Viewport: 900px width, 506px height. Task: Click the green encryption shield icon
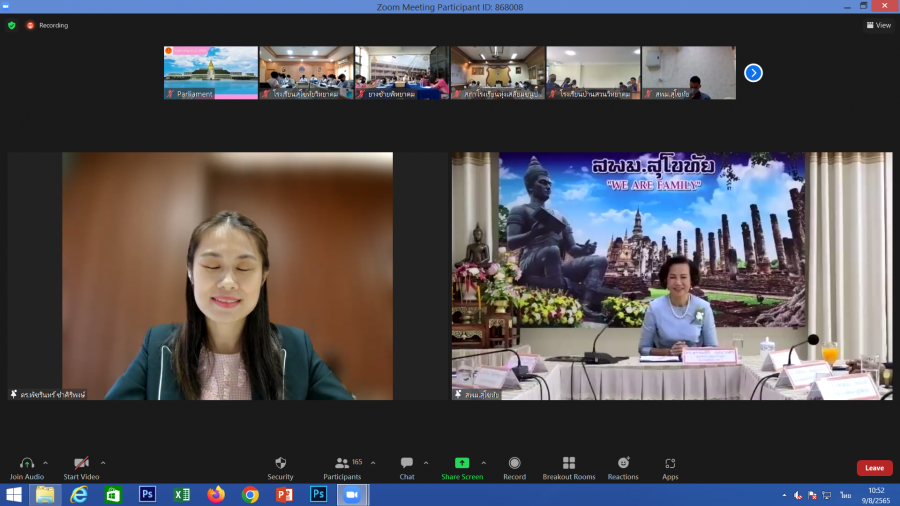12,25
